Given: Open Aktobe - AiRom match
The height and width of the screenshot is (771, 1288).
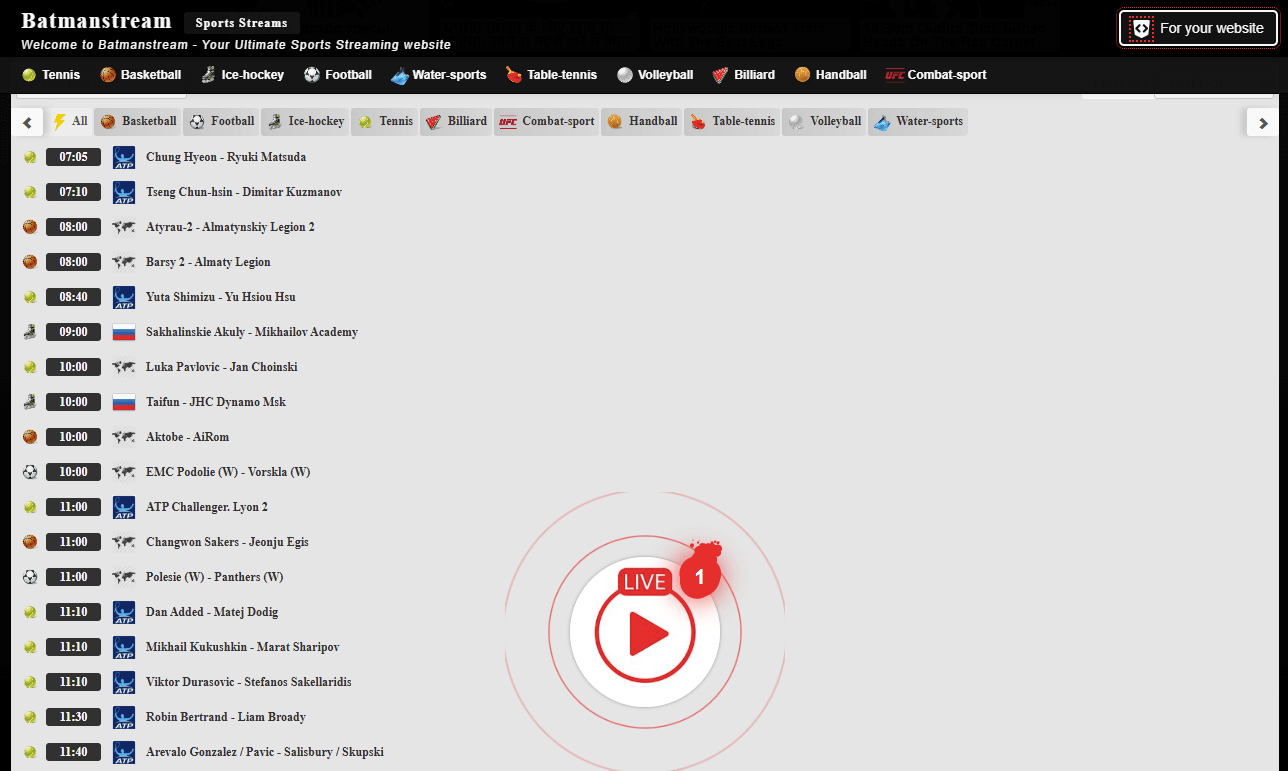Looking at the screenshot, I should tap(188, 437).
